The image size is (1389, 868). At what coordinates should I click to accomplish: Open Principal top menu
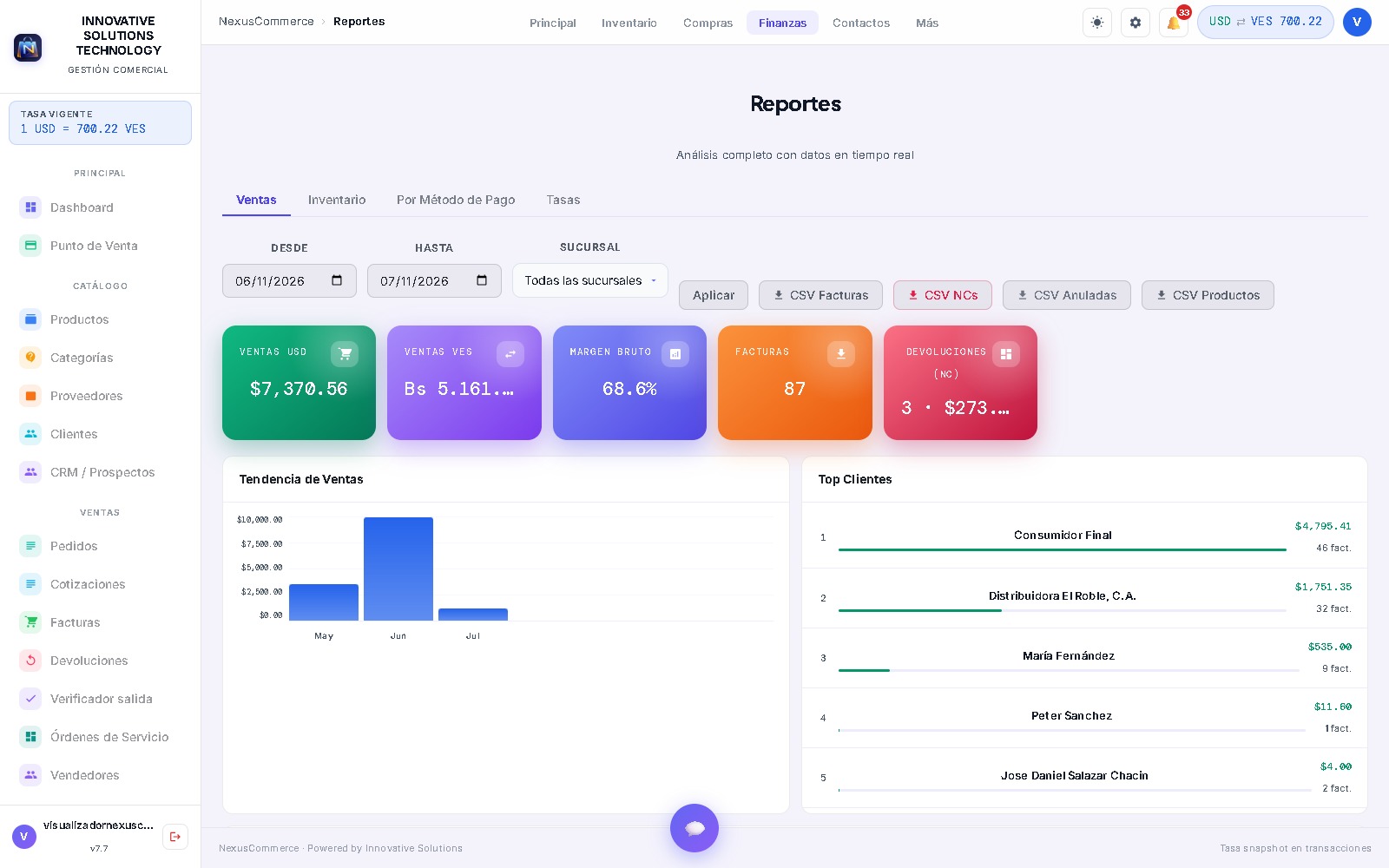[x=553, y=23]
